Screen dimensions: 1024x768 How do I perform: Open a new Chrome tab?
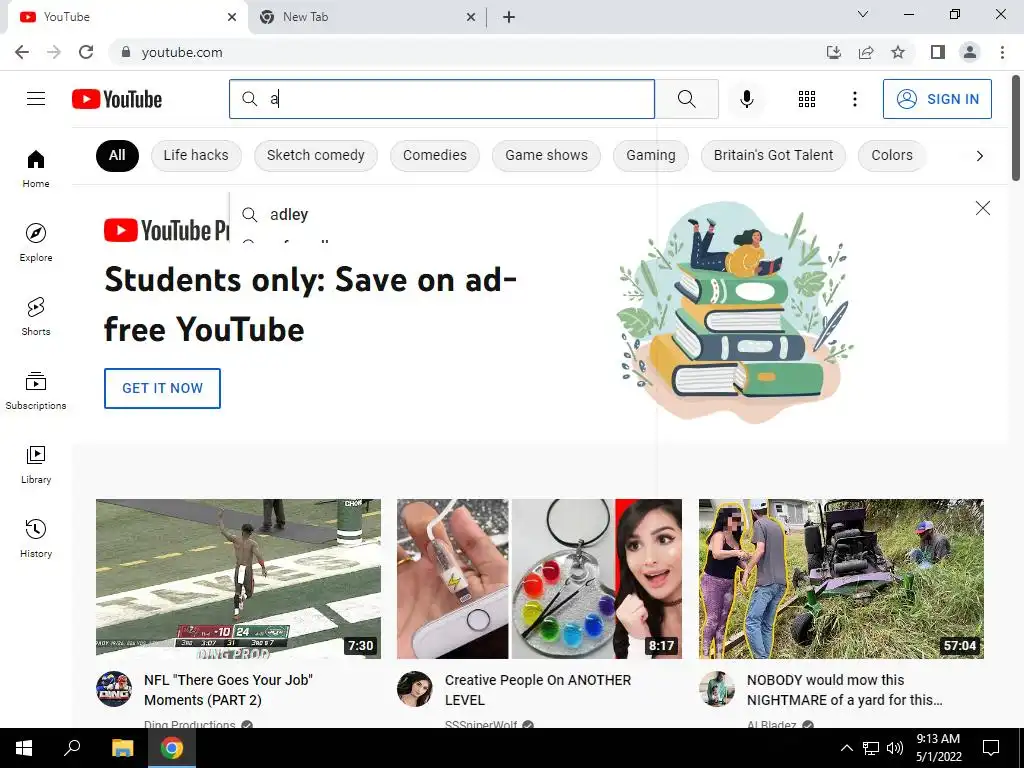pyautogui.click(x=509, y=17)
